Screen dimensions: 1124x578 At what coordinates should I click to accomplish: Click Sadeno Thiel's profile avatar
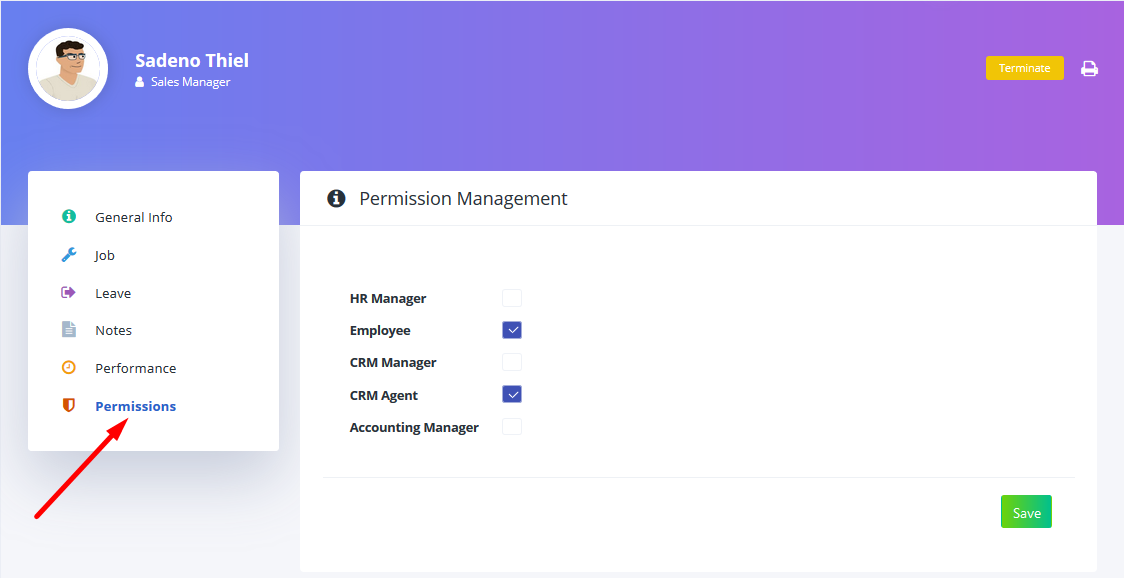(68, 69)
